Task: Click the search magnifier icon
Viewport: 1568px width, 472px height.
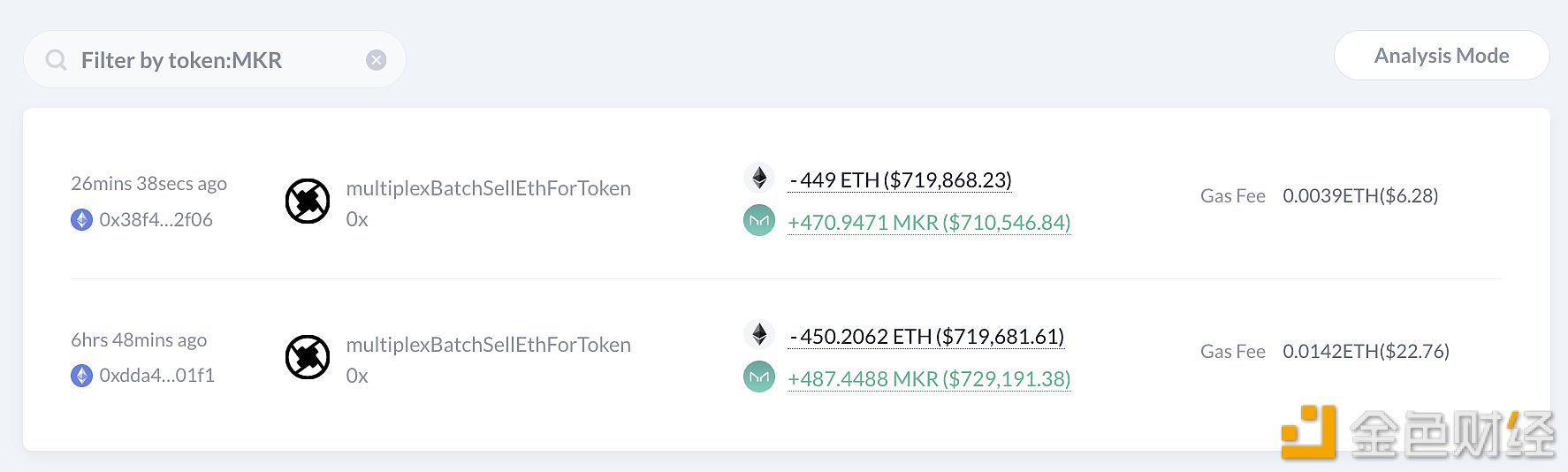Action: [x=56, y=60]
